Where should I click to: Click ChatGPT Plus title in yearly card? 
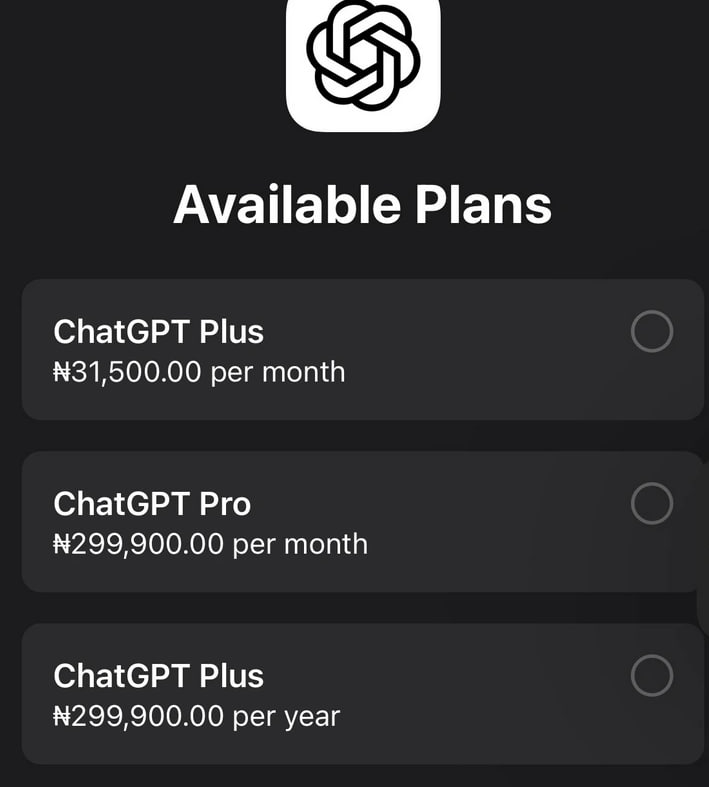point(159,676)
